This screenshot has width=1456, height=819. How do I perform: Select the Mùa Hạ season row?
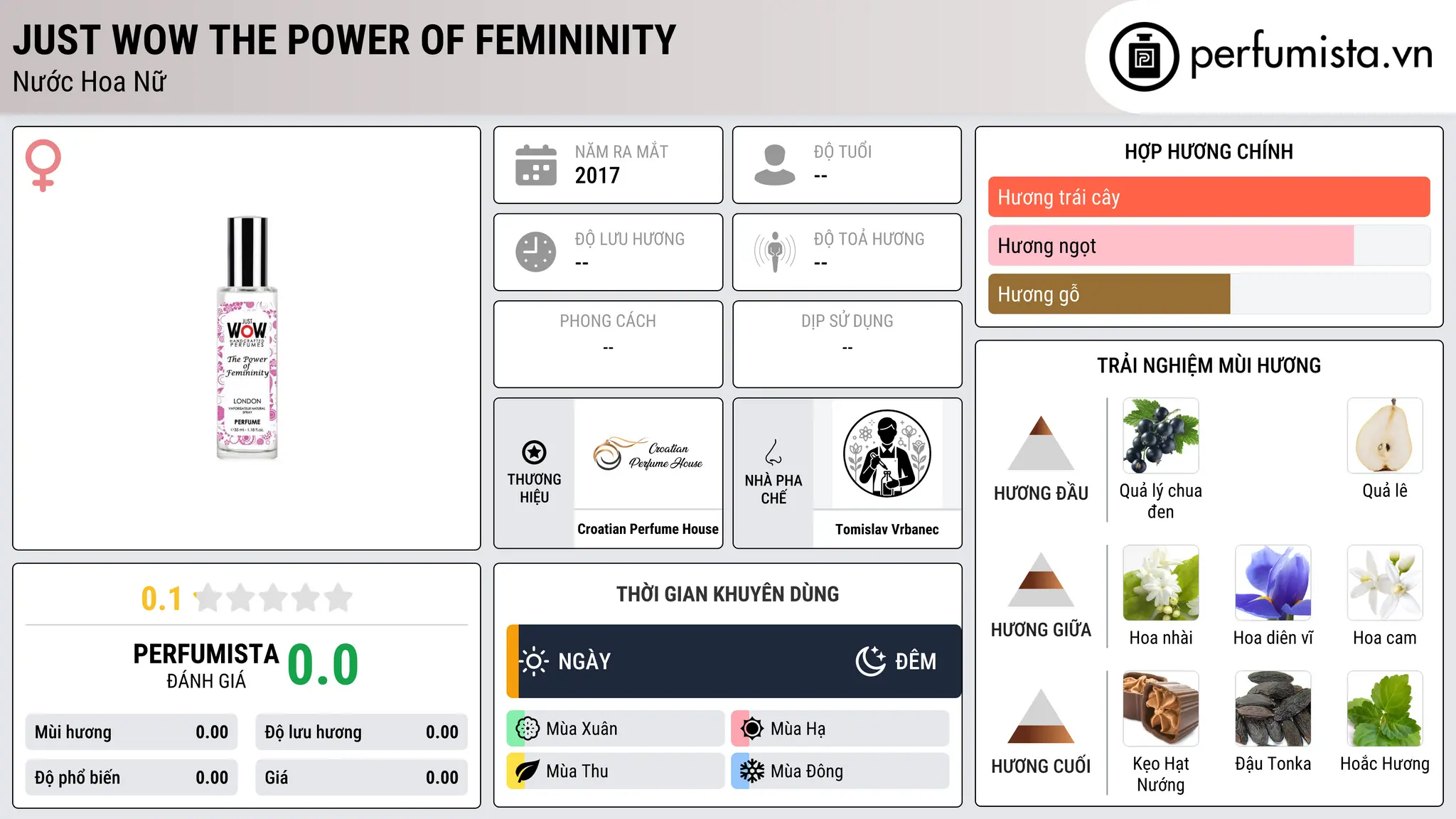[x=840, y=729]
